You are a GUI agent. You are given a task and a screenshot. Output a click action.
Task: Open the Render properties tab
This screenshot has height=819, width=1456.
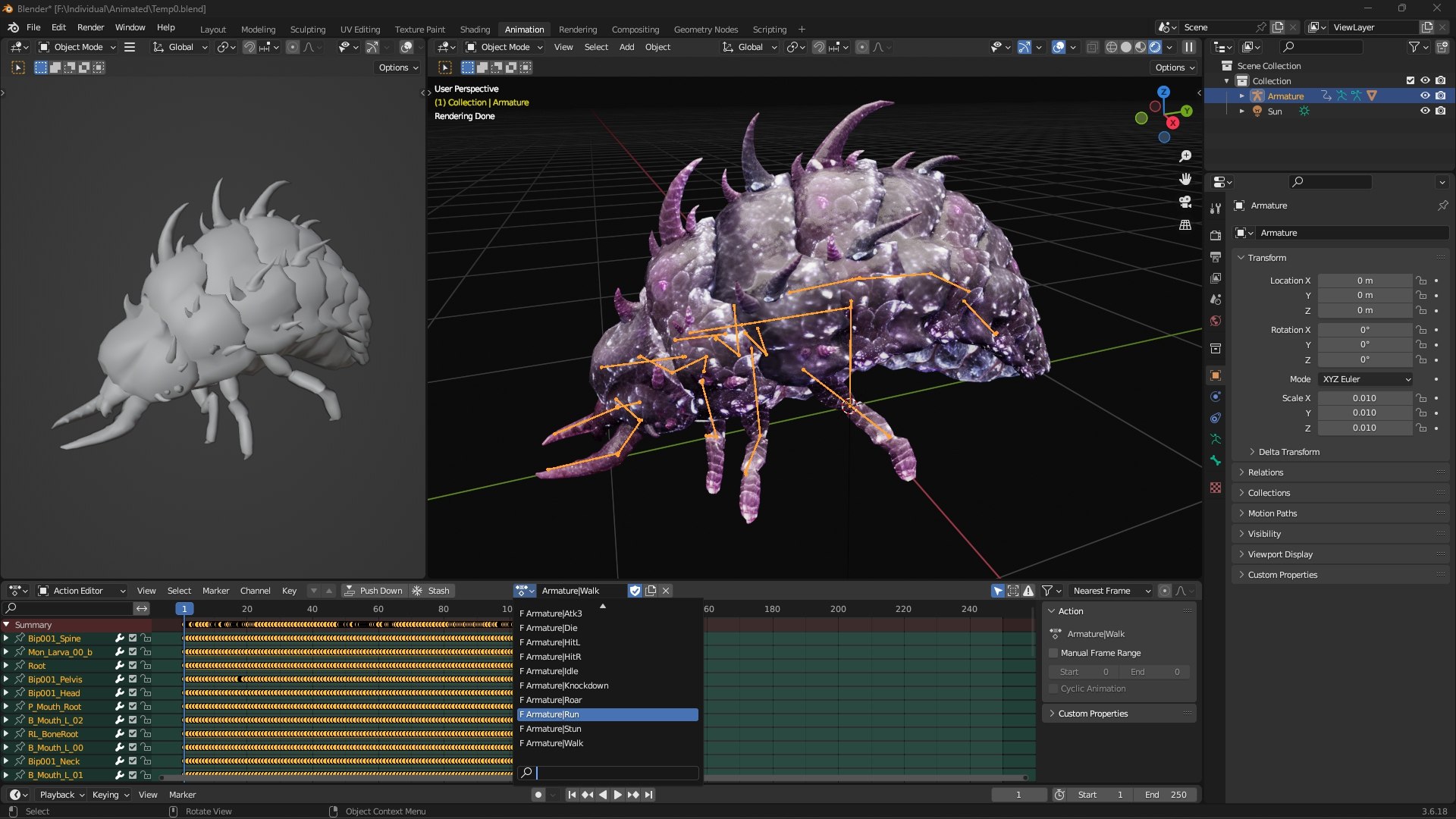(1216, 235)
